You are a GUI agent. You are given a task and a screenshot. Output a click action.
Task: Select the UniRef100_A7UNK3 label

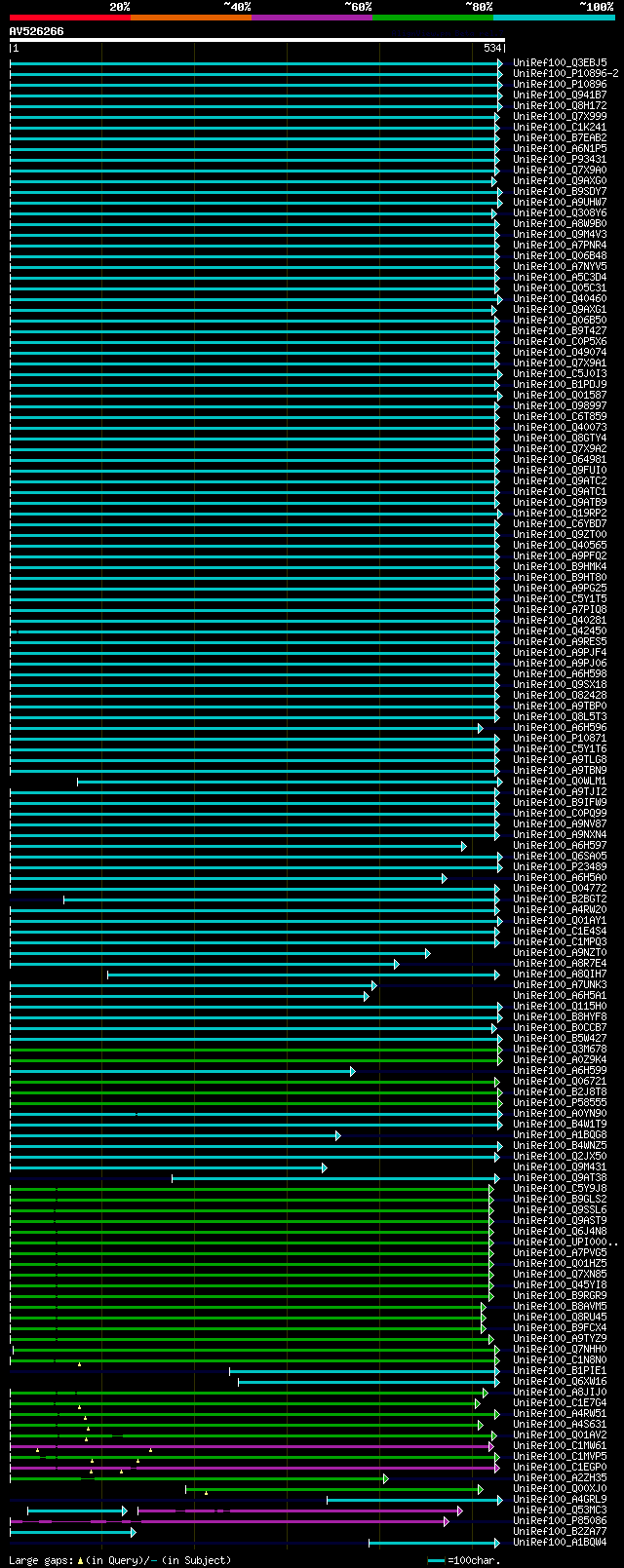click(x=560, y=984)
